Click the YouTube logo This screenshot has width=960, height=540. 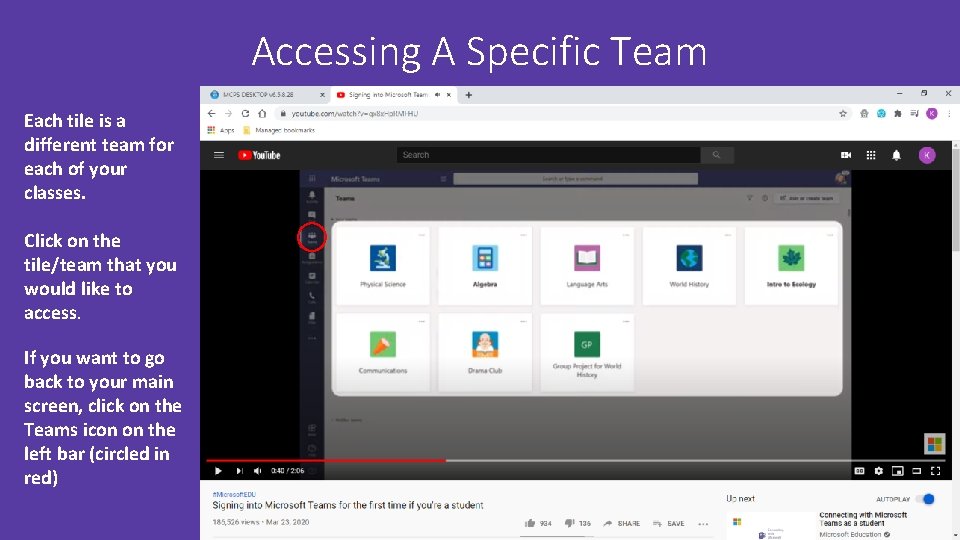pos(259,156)
